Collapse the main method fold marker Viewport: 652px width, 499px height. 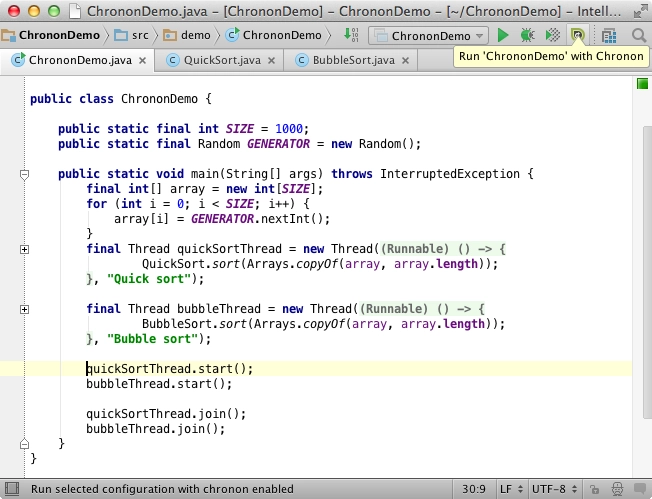(25, 174)
